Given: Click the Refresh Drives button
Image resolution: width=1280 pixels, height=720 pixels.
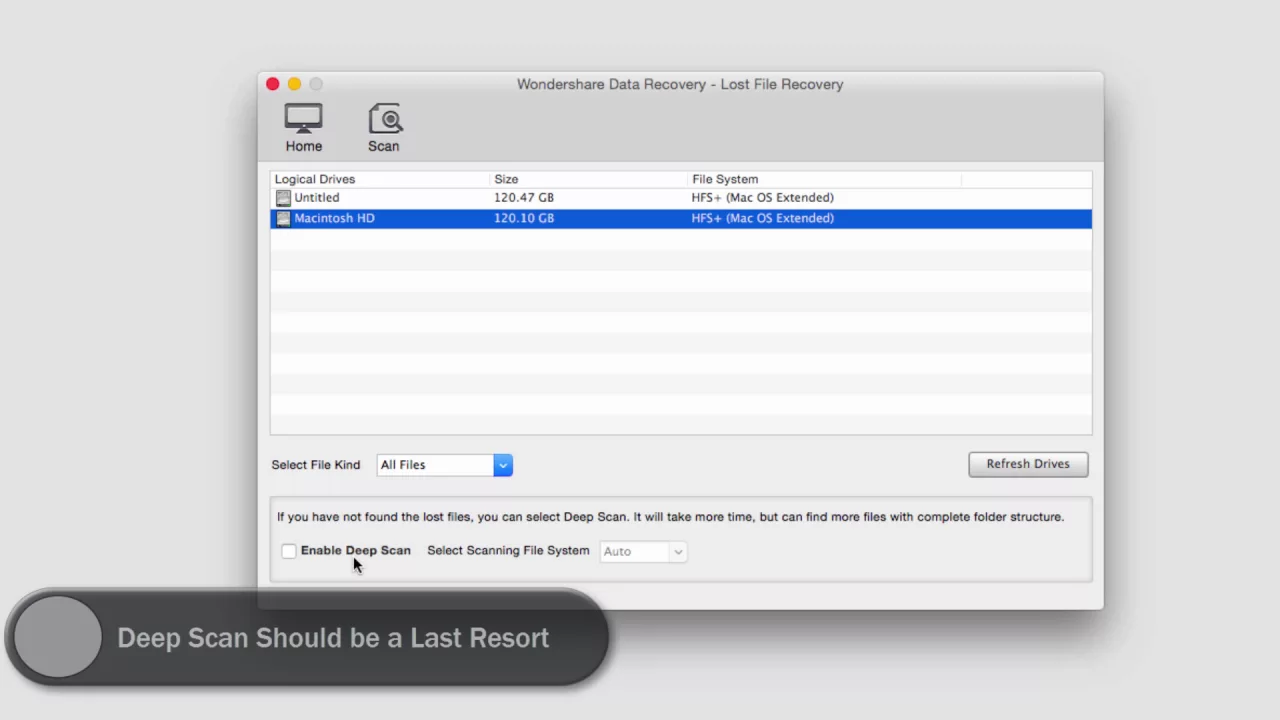Looking at the screenshot, I should pos(1028,464).
